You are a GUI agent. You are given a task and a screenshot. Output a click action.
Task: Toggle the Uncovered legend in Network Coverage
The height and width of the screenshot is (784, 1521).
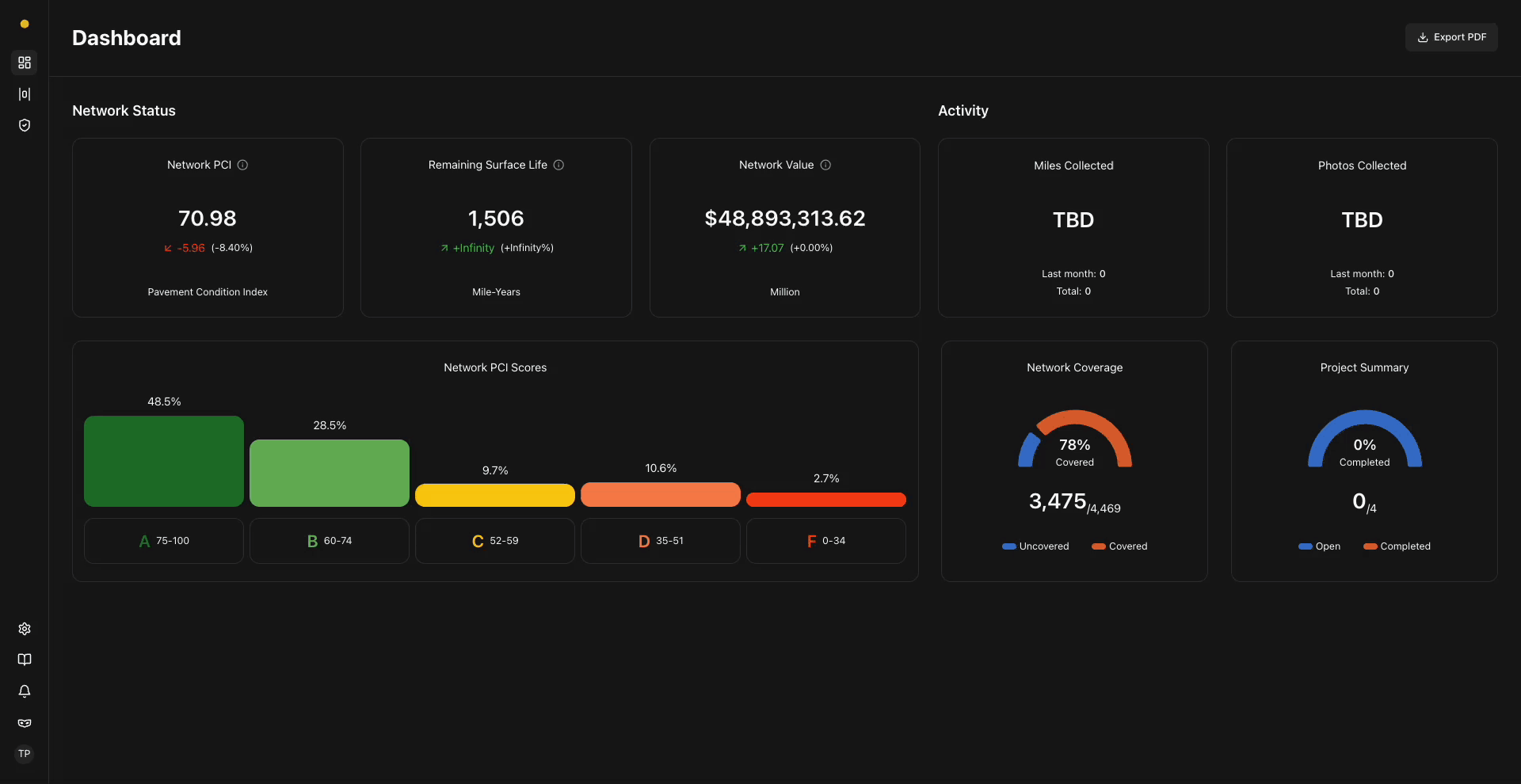(1035, 546)
